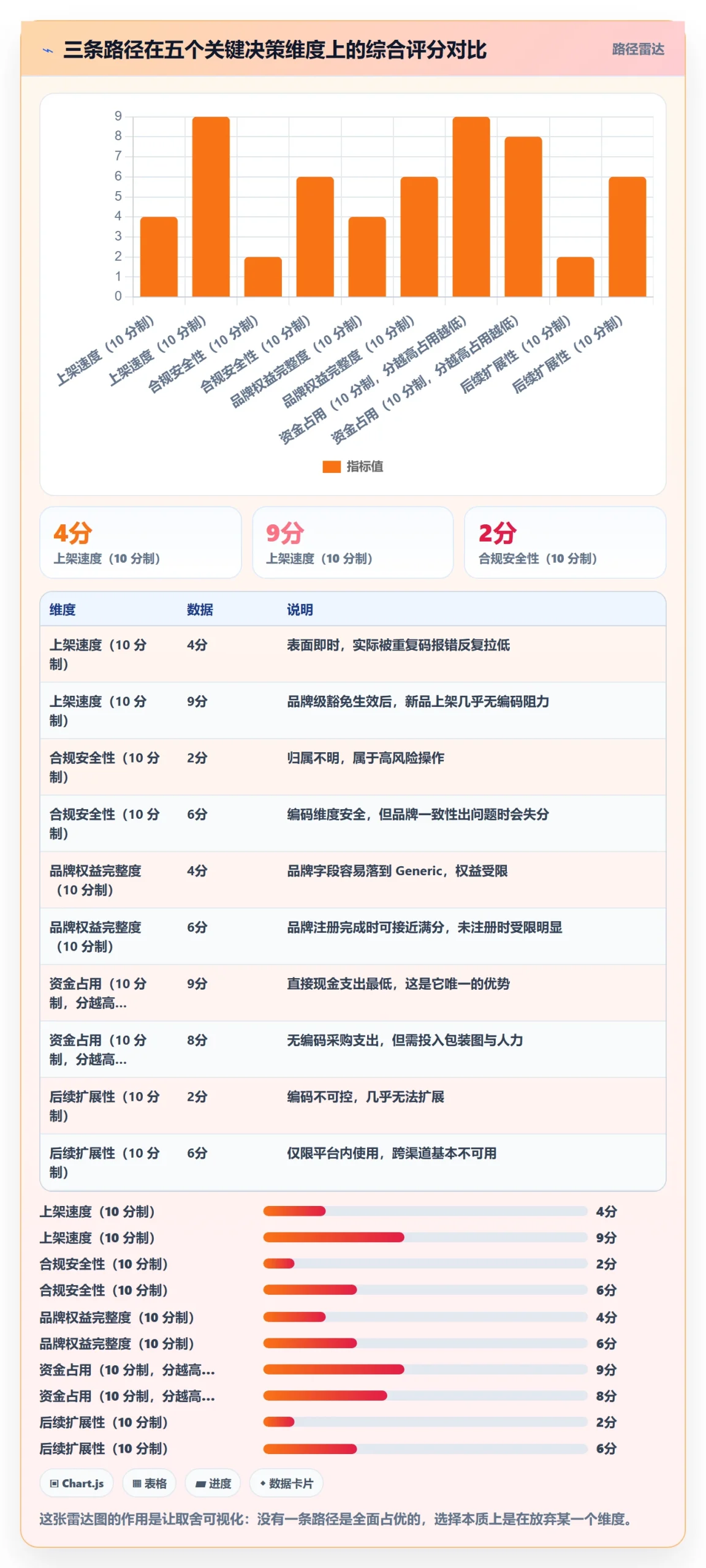Image resolution: width=706 pixels, height=1568 pixels.
Task: Click the 后续扩展性 progress bar showing 6分
Action: click(x=425, y=1449)
